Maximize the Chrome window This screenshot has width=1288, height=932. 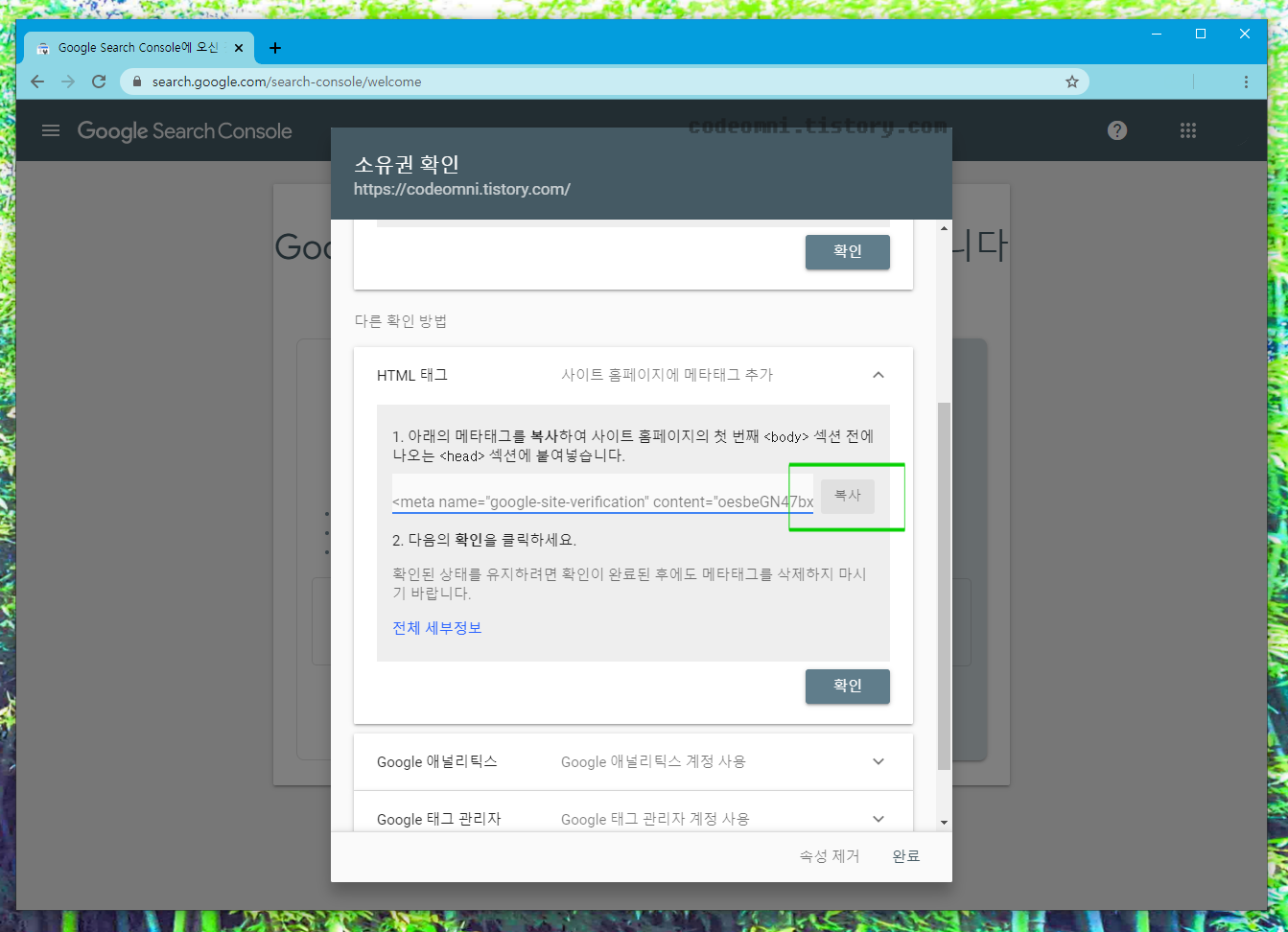(1201, 34)
